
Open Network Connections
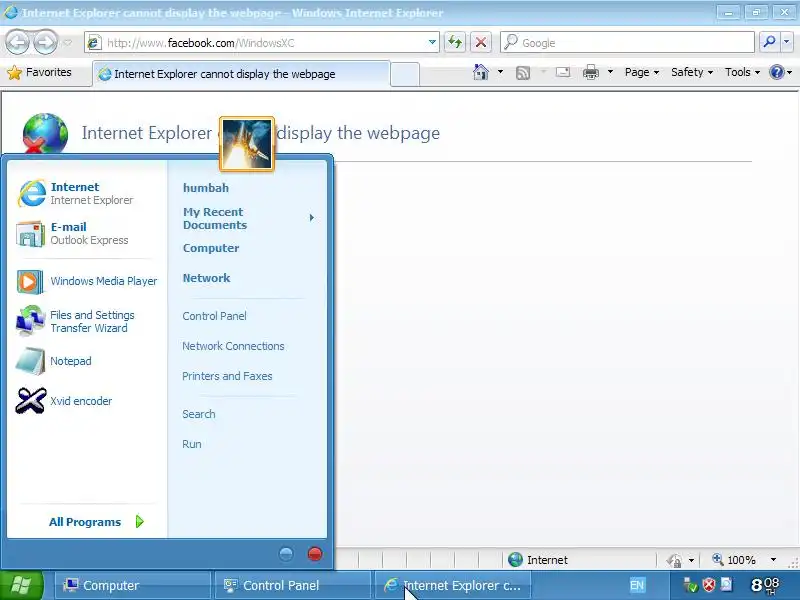click(233, 346)
